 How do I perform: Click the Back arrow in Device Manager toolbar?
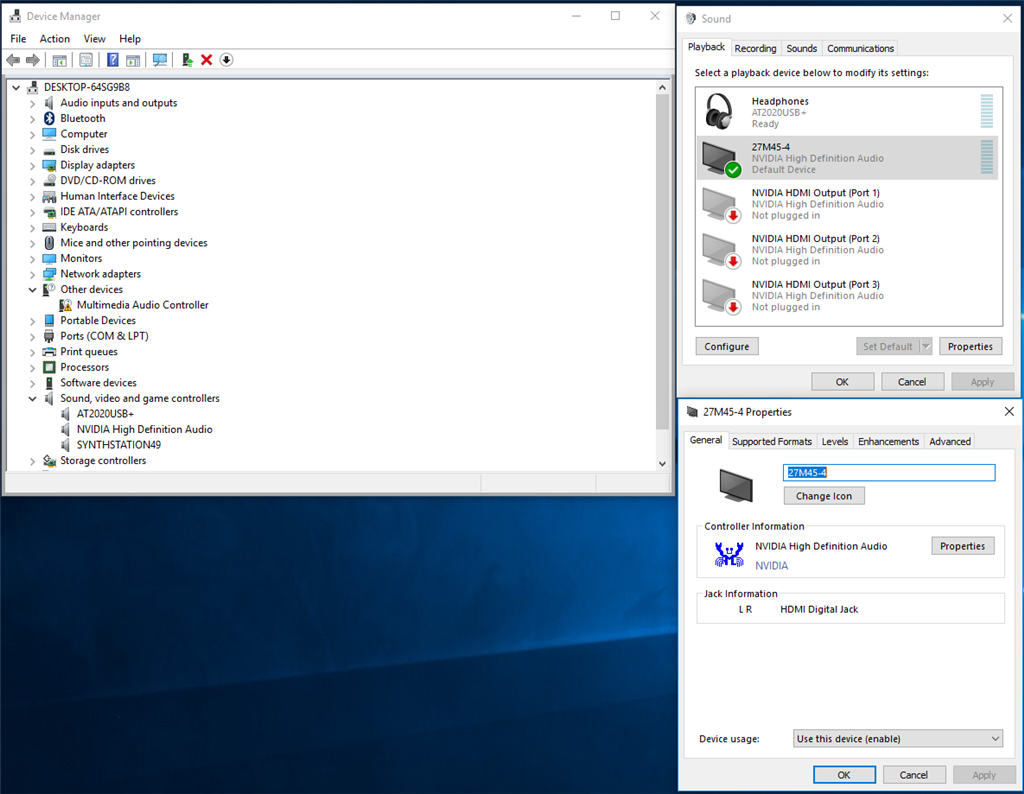point(13,60)
